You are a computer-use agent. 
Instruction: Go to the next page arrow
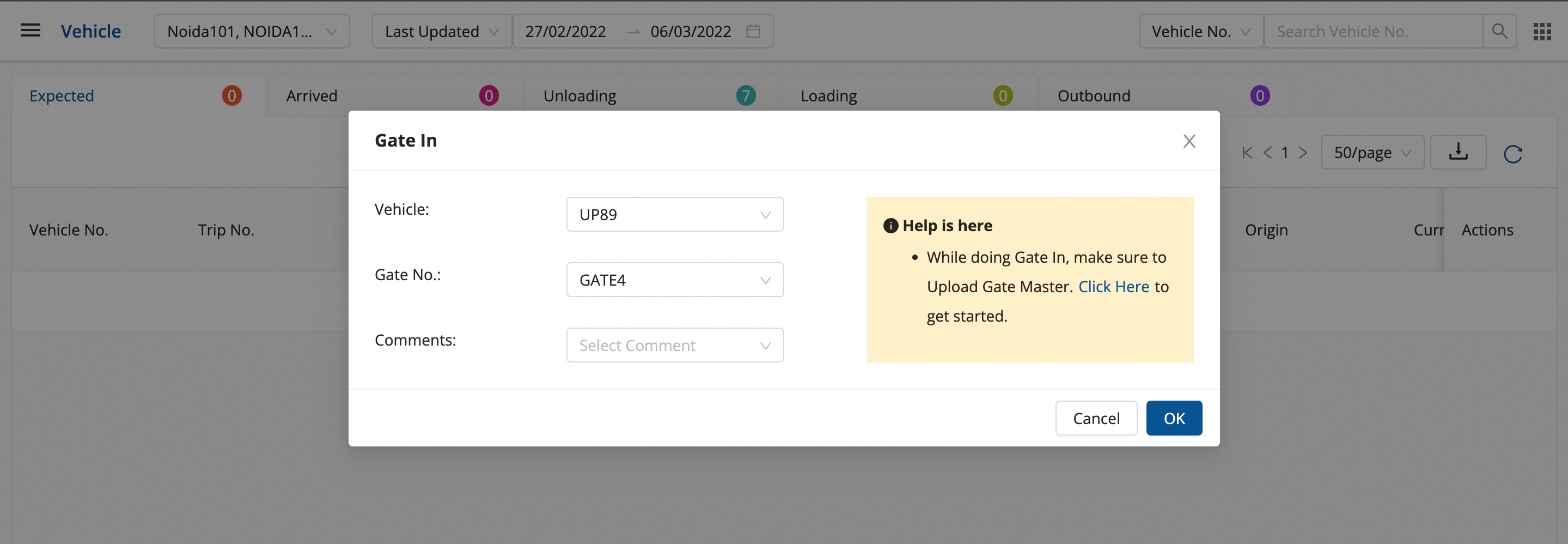tap(1303, 152)
